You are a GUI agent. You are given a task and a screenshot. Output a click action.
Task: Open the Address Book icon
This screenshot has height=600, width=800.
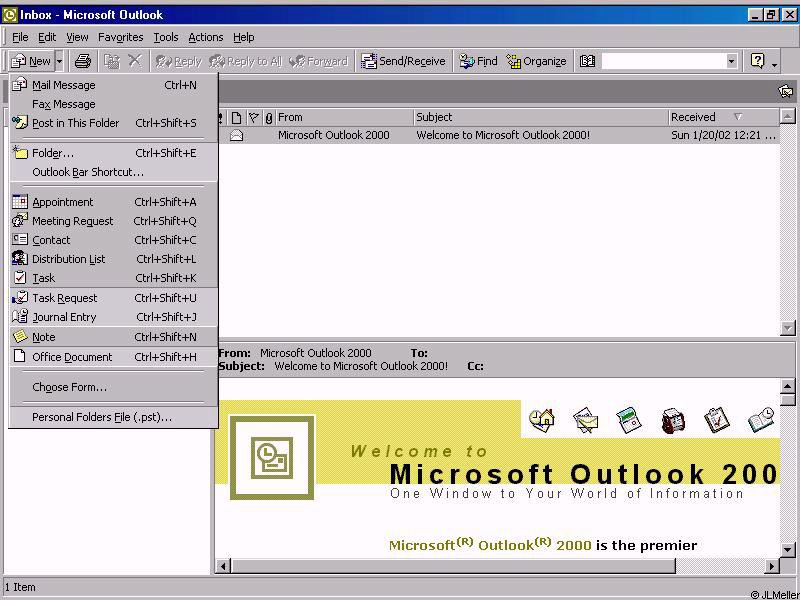pos(587,61)
